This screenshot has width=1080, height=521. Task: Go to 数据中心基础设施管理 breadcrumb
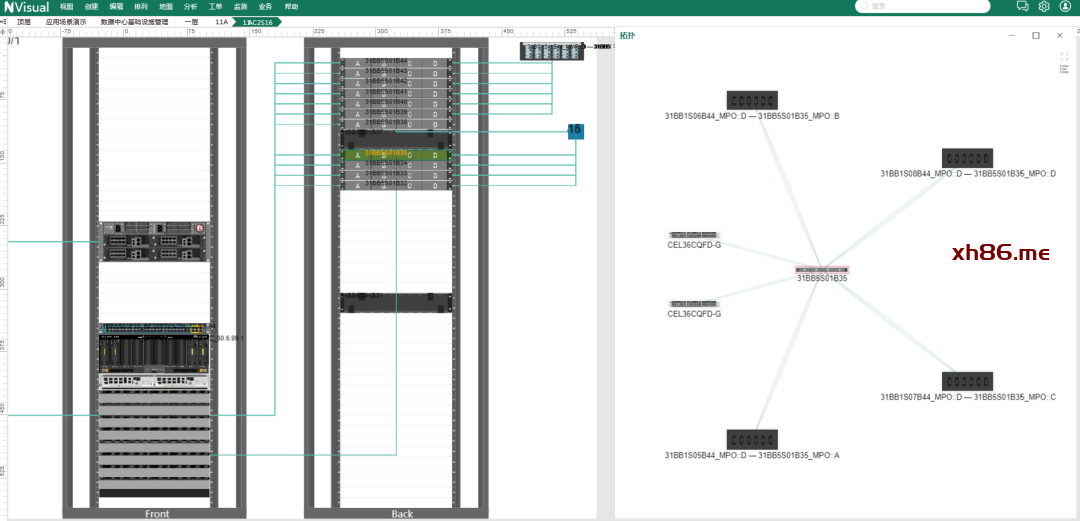(134, 22)
